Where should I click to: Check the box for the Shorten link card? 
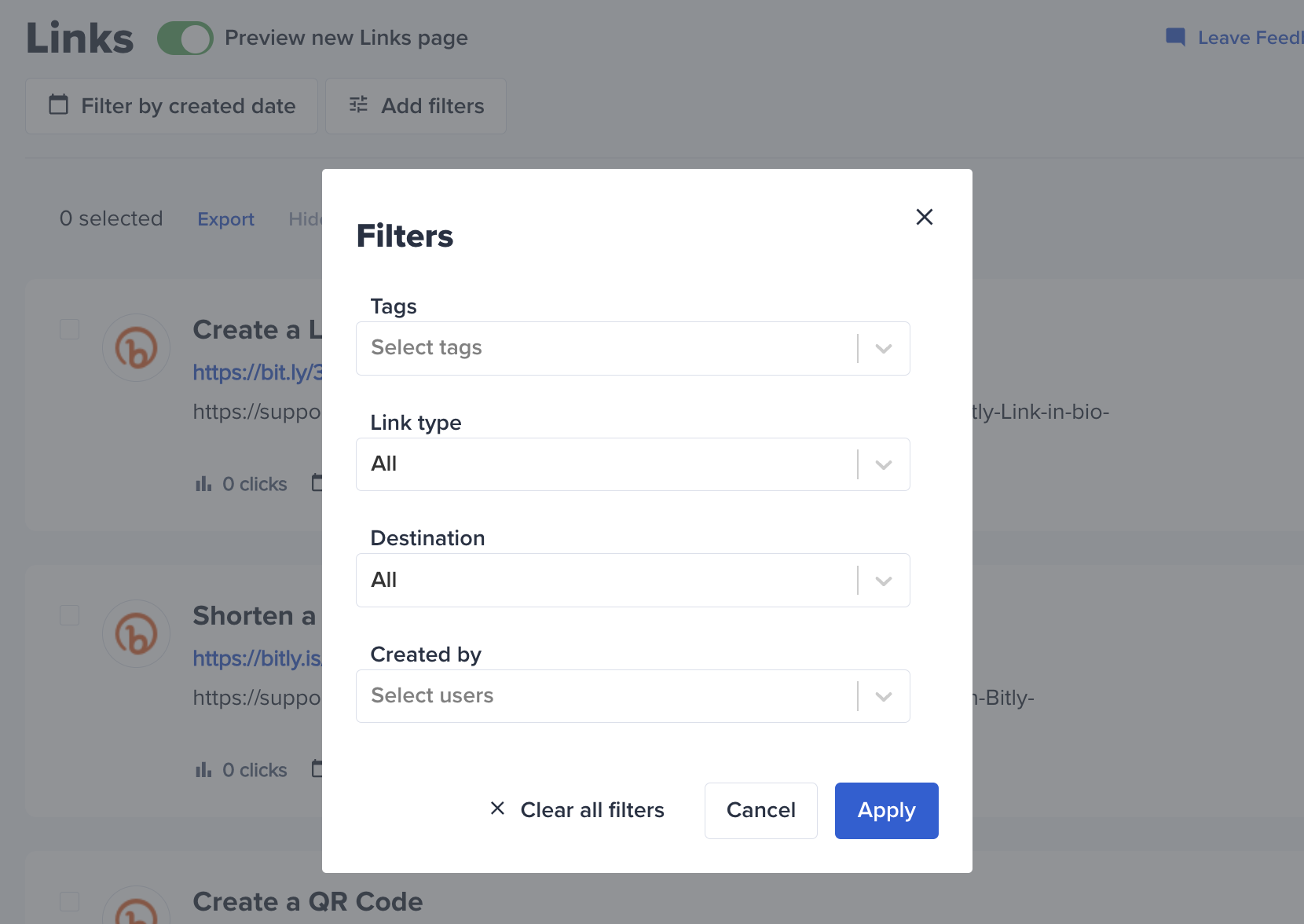[70, 615]
